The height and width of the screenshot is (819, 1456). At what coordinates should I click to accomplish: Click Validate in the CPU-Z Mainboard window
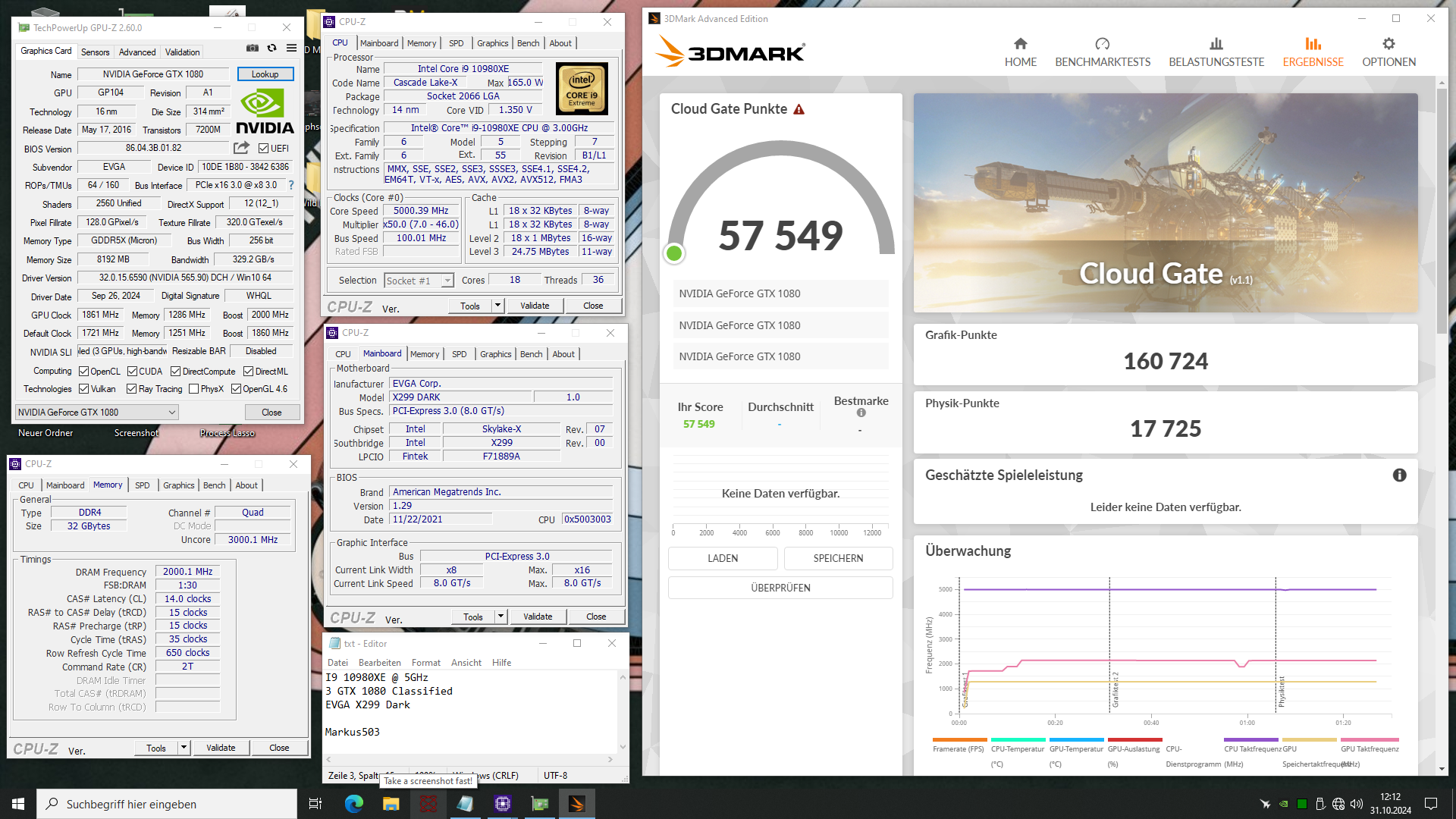538,617
